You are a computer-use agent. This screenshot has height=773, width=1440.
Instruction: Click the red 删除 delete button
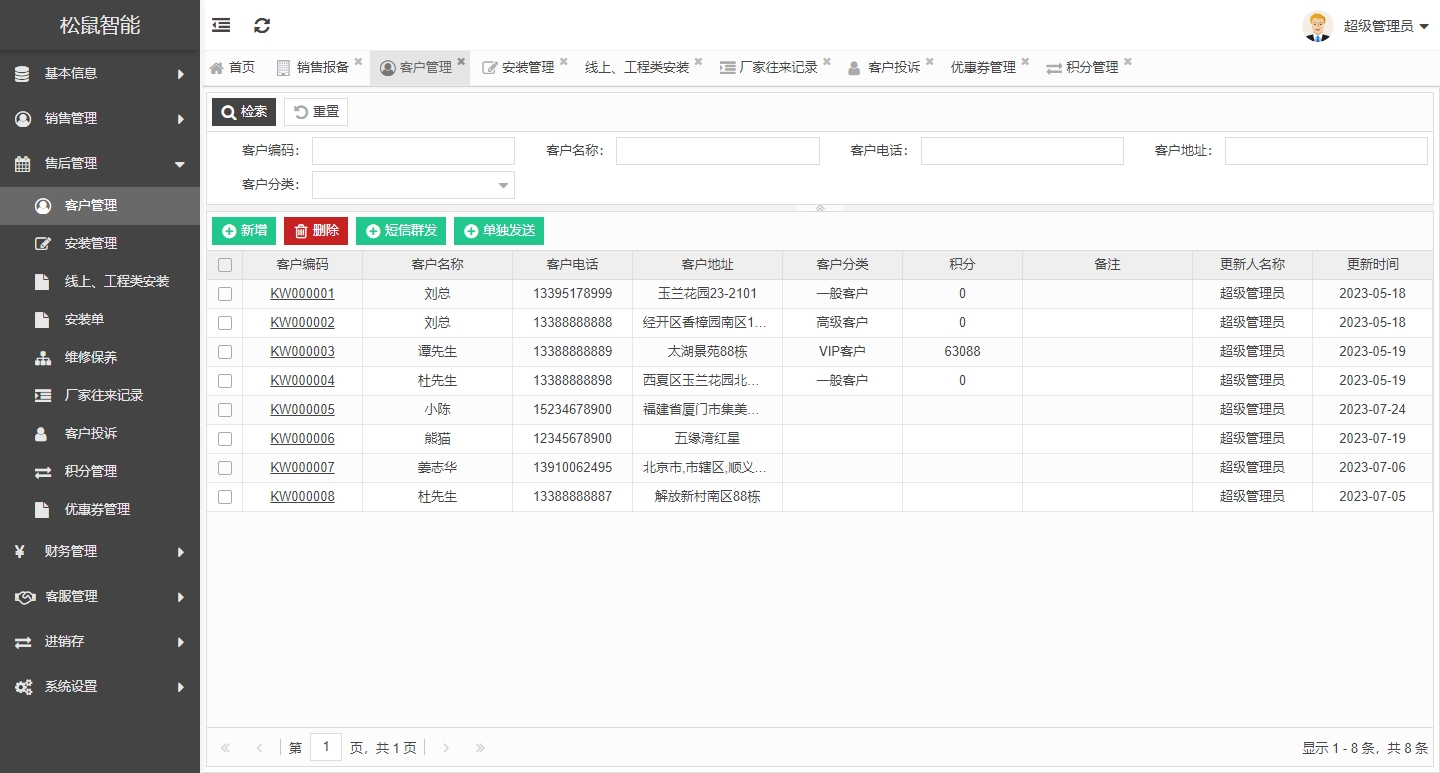[x=316, y=231]
